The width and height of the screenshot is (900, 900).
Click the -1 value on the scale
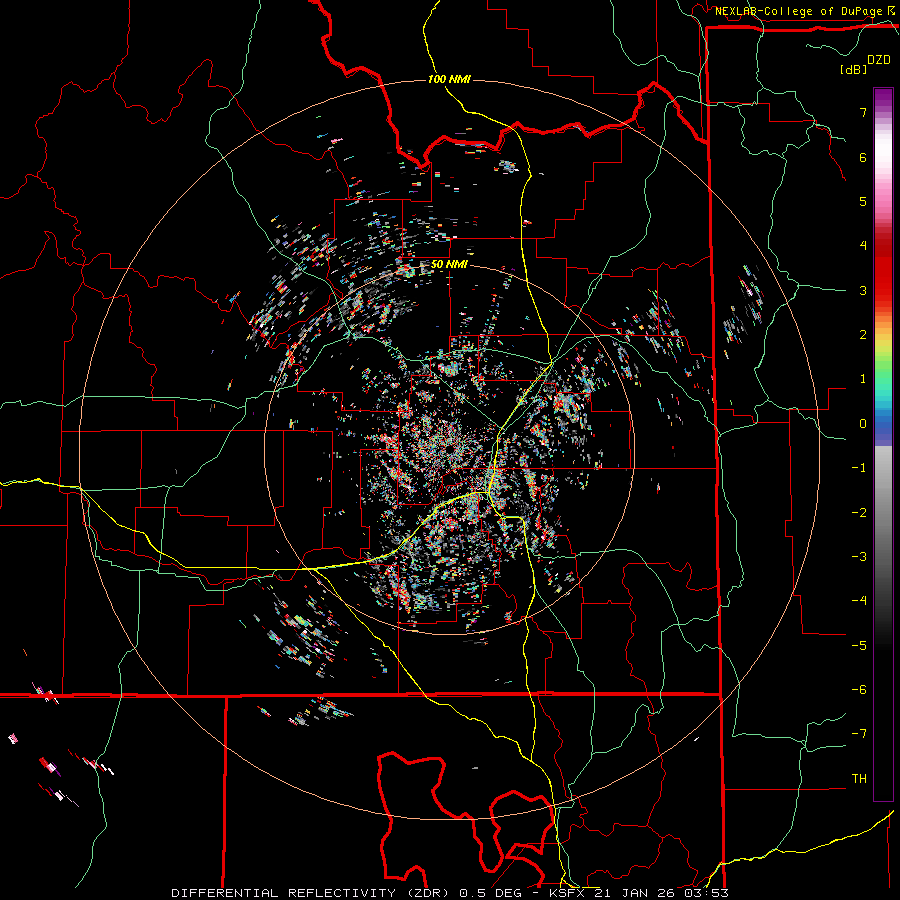click(859, 468)
